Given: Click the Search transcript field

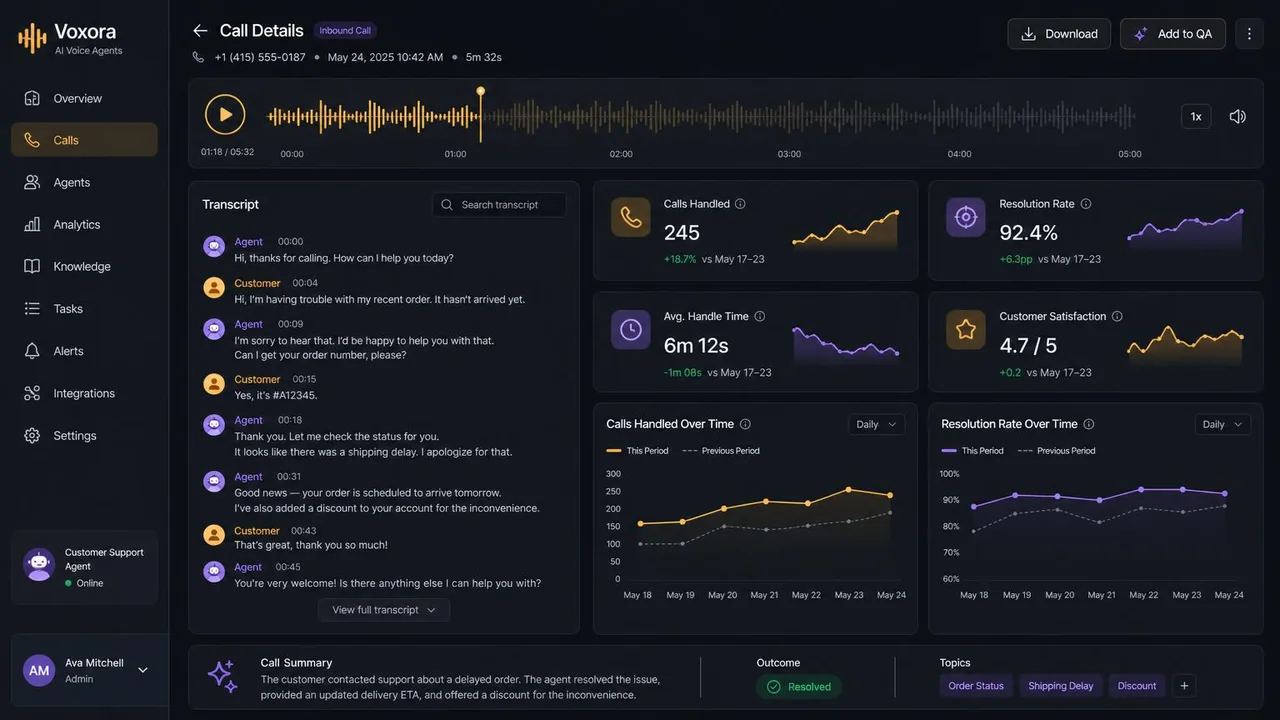Looking at the screenshot, I should pyautogui.click(x=499, y=205).
